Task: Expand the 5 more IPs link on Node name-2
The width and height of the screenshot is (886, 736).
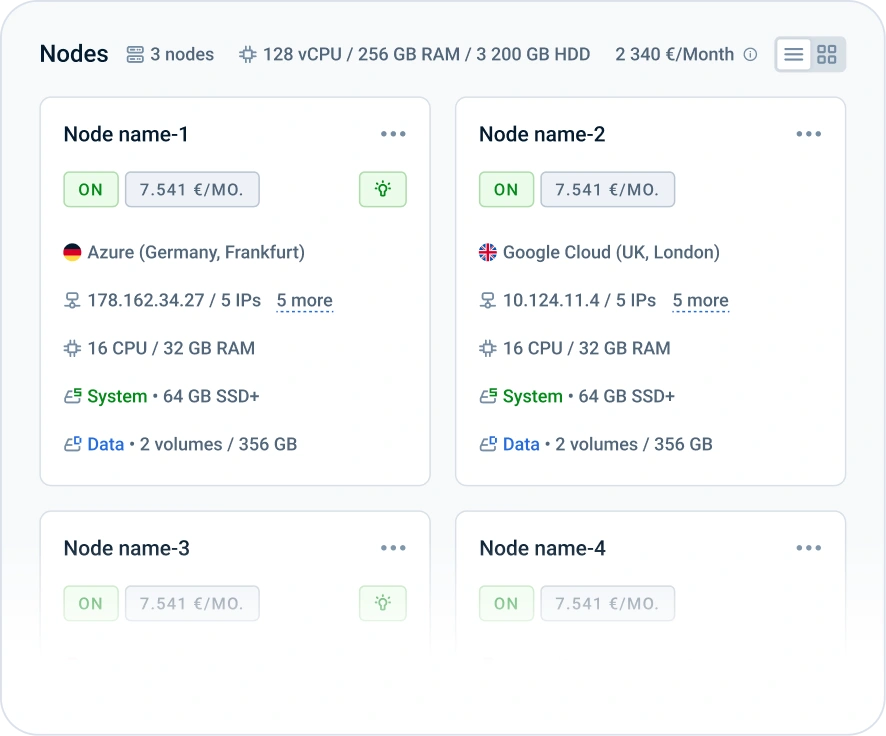Action: tap(701, 301)
